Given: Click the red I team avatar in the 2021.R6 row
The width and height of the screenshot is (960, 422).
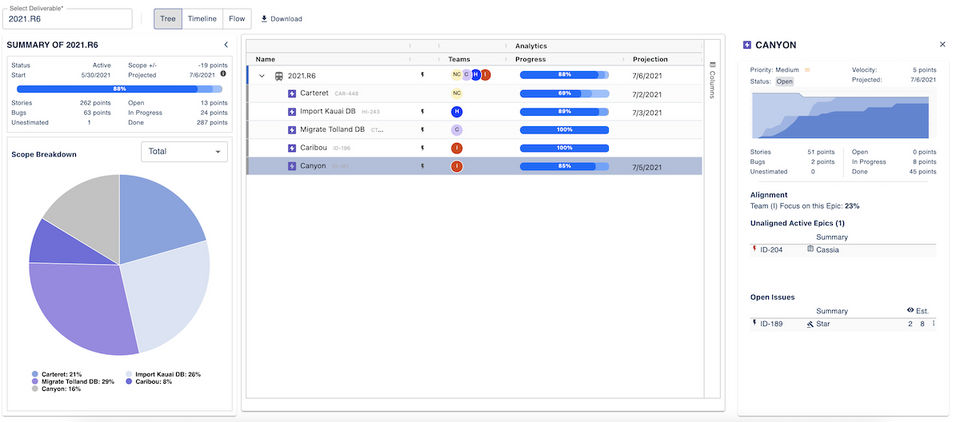Looking at the screenshot, I should click(486, 75).
